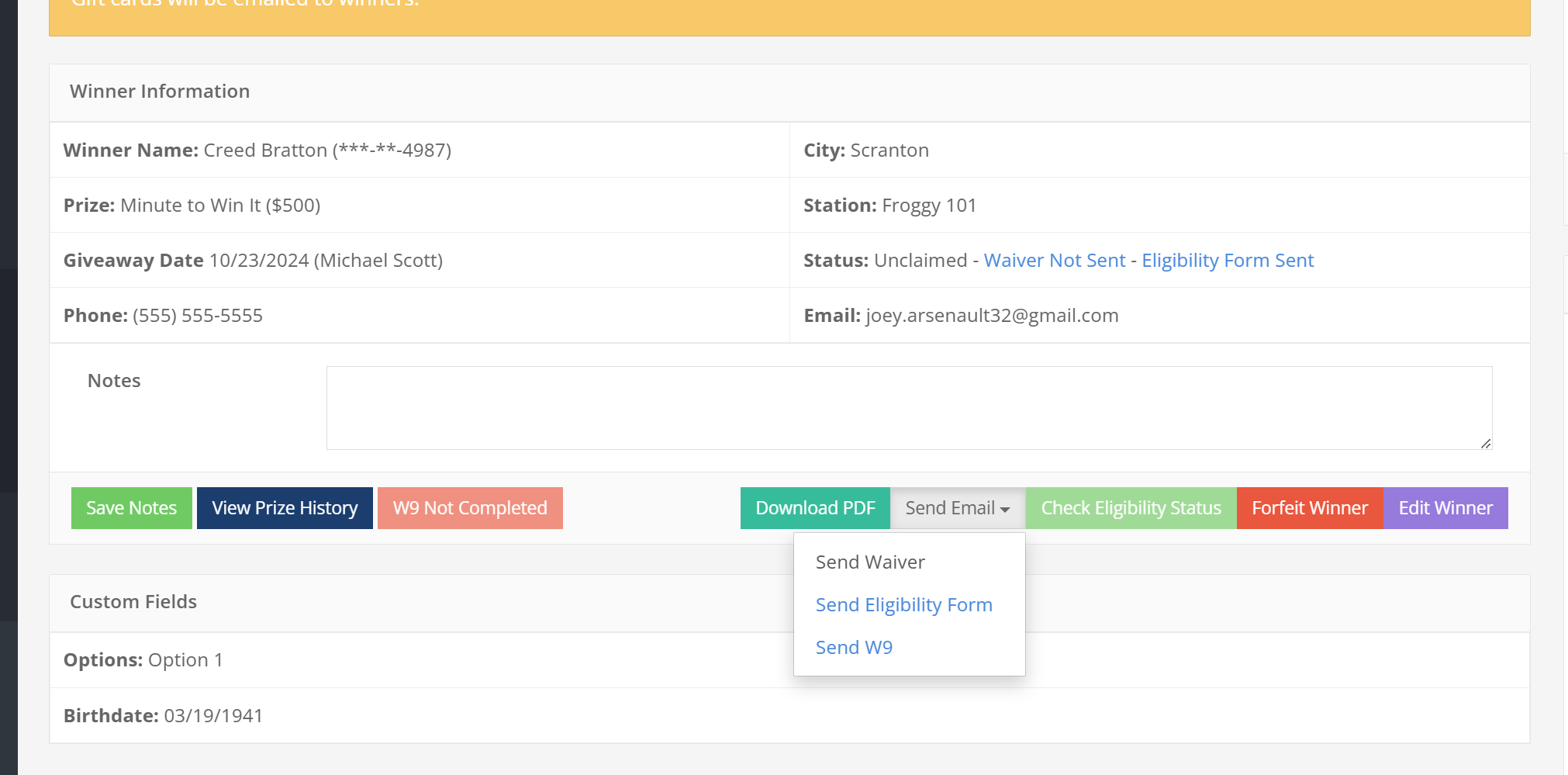Click the green Save Notes button
This screenshot has width=1568, height=775.
(x=131, y=508)
